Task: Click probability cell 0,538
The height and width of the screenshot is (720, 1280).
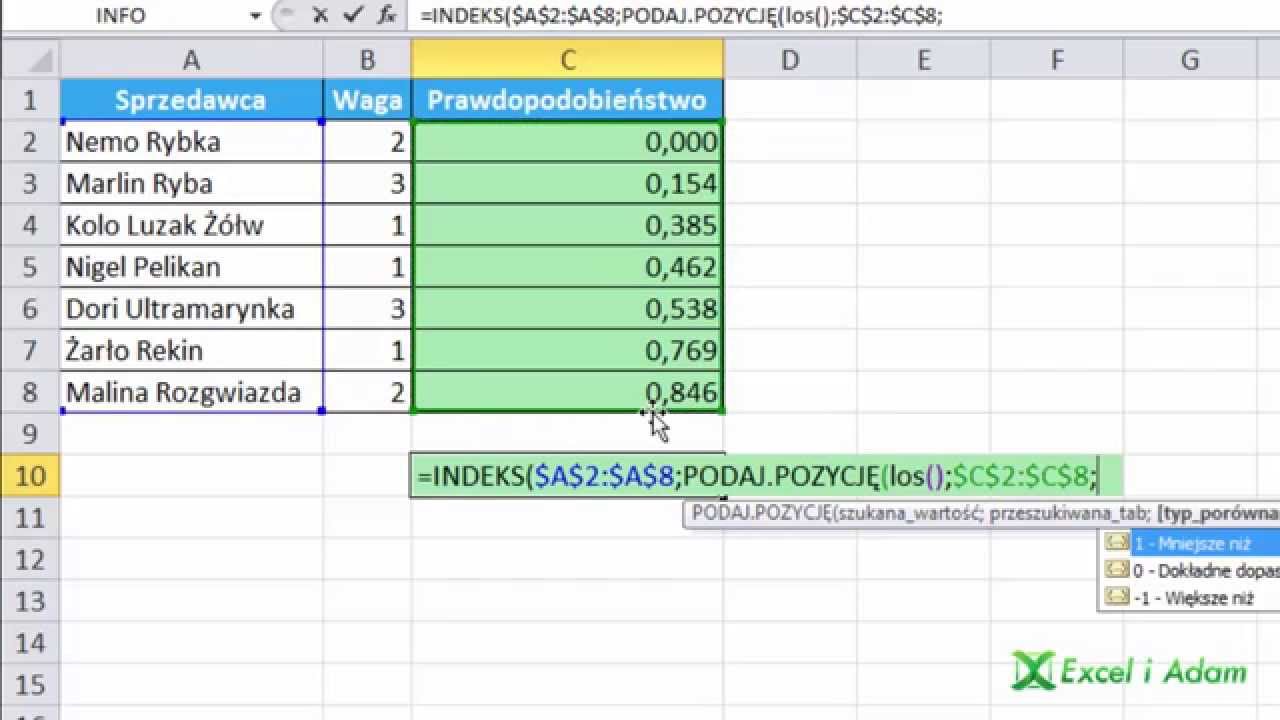Action: point(567,309)
